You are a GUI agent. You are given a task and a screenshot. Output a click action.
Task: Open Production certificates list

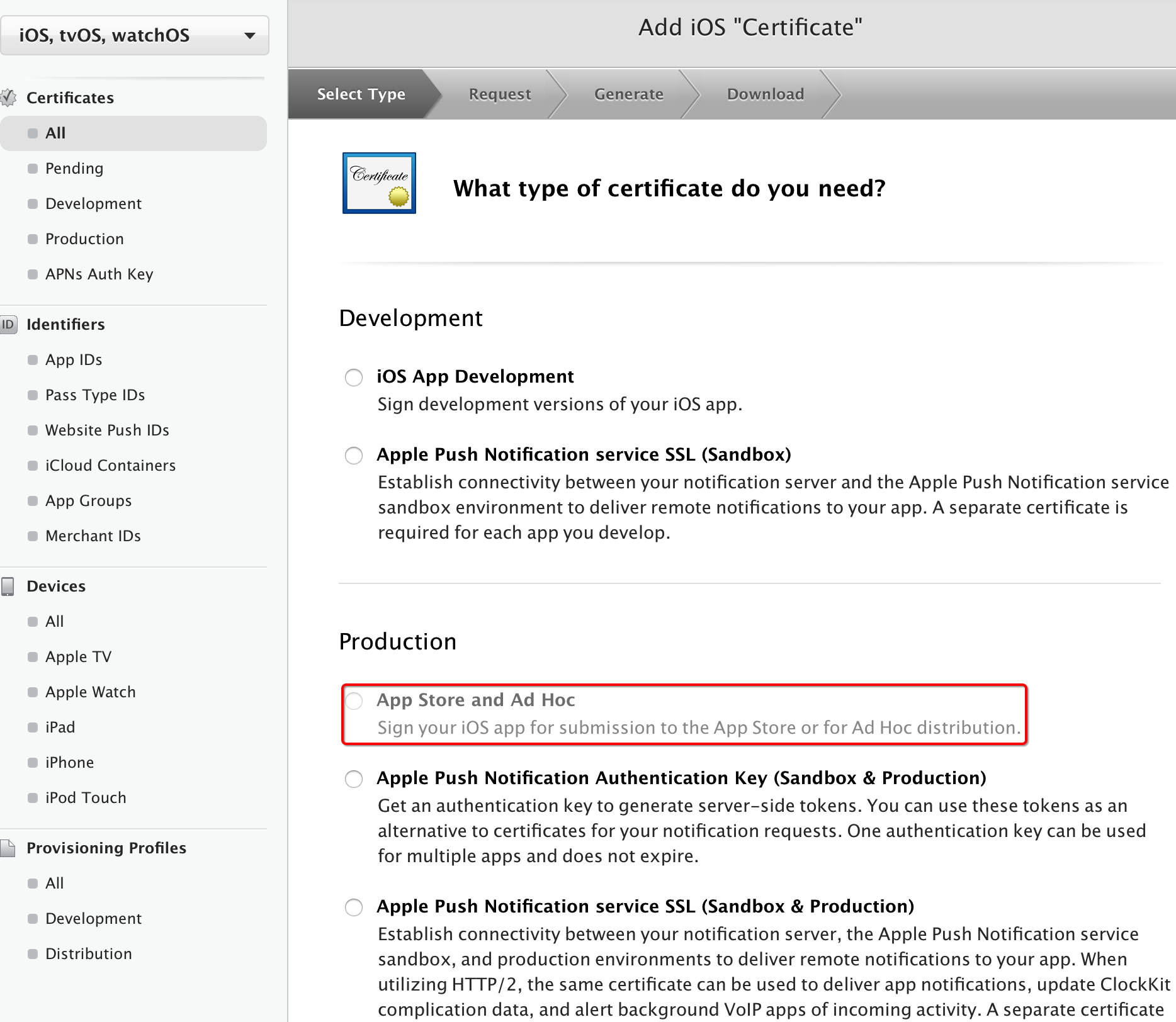tap(84, 239)
